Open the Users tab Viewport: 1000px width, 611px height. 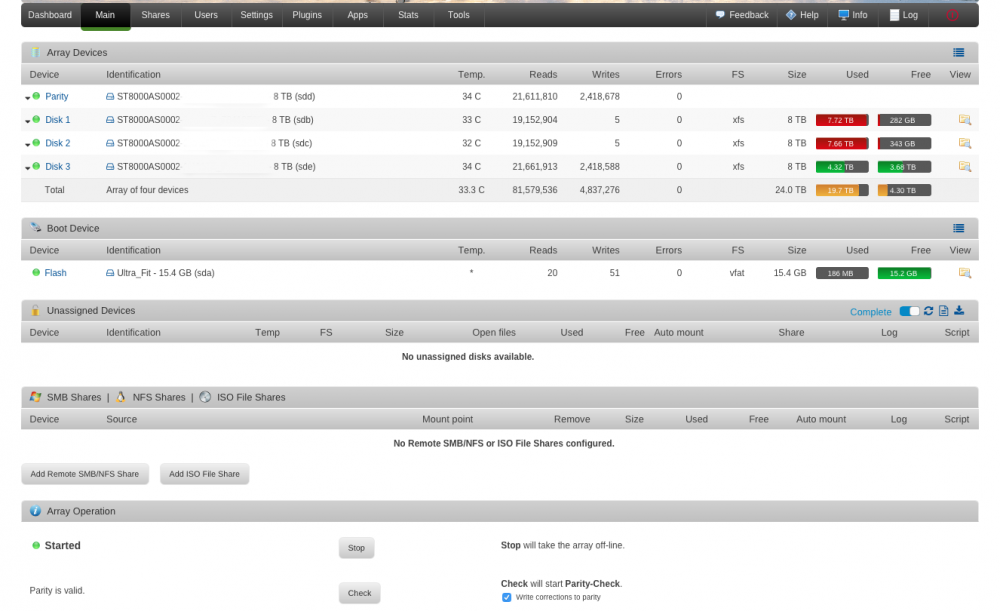point(205,15)
